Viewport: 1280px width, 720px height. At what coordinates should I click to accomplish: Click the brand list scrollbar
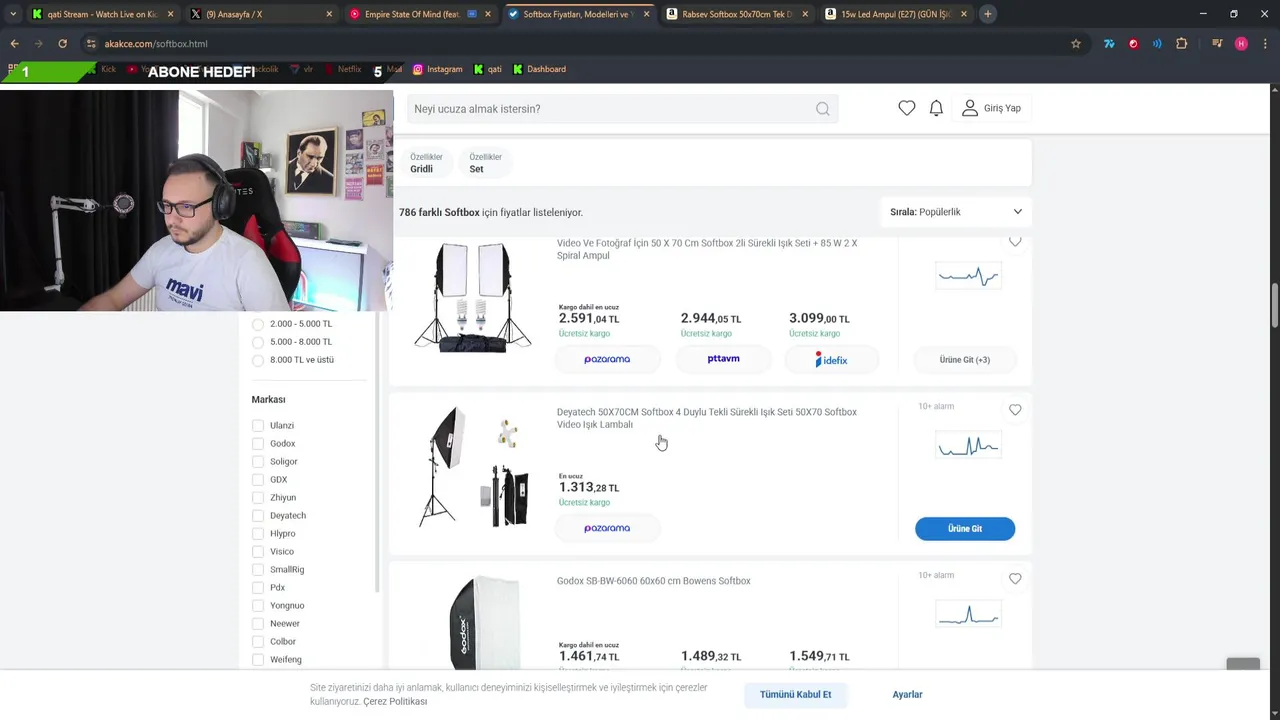point(377,452)
